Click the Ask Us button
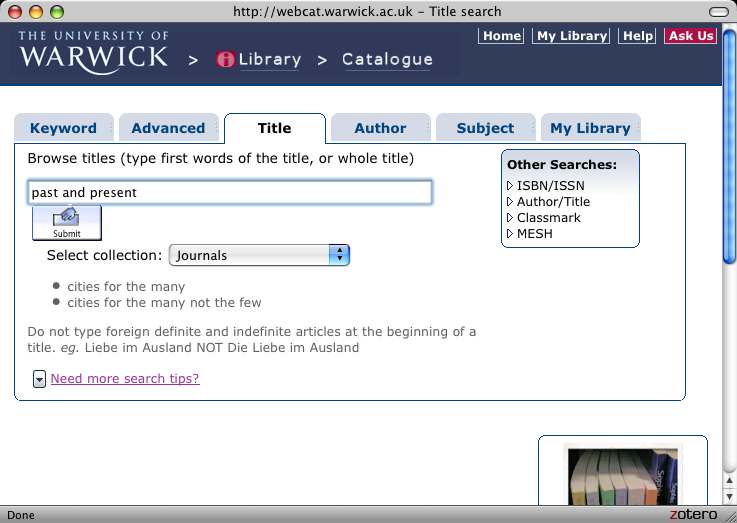Screen dimensions: 737x523 click(690, 36)
